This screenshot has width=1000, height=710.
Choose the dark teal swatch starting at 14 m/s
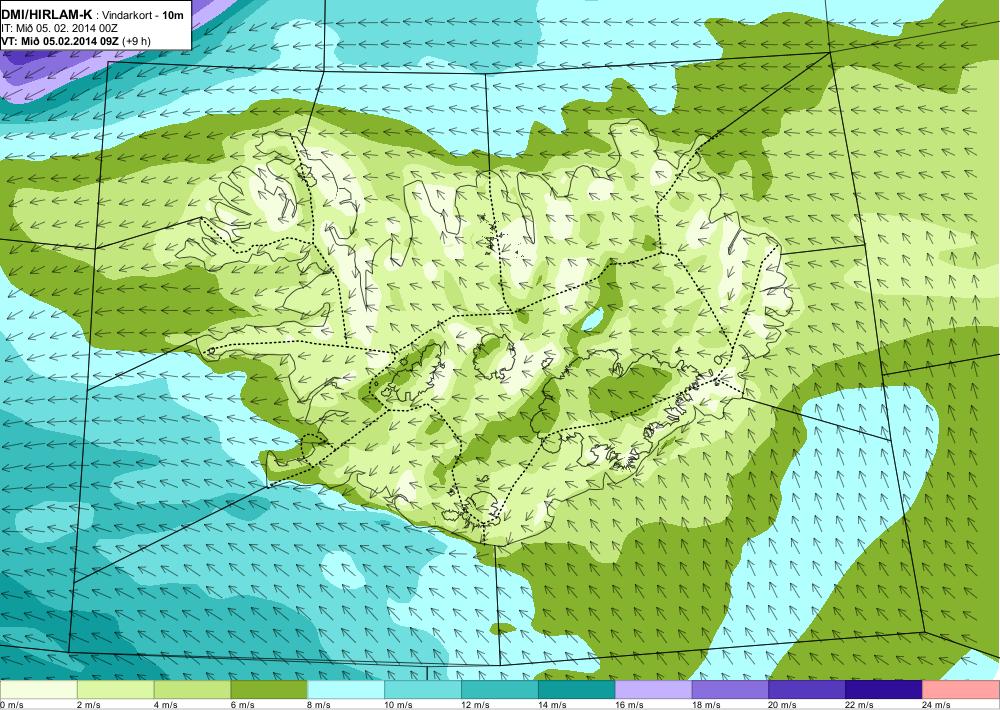pos(577,690)
